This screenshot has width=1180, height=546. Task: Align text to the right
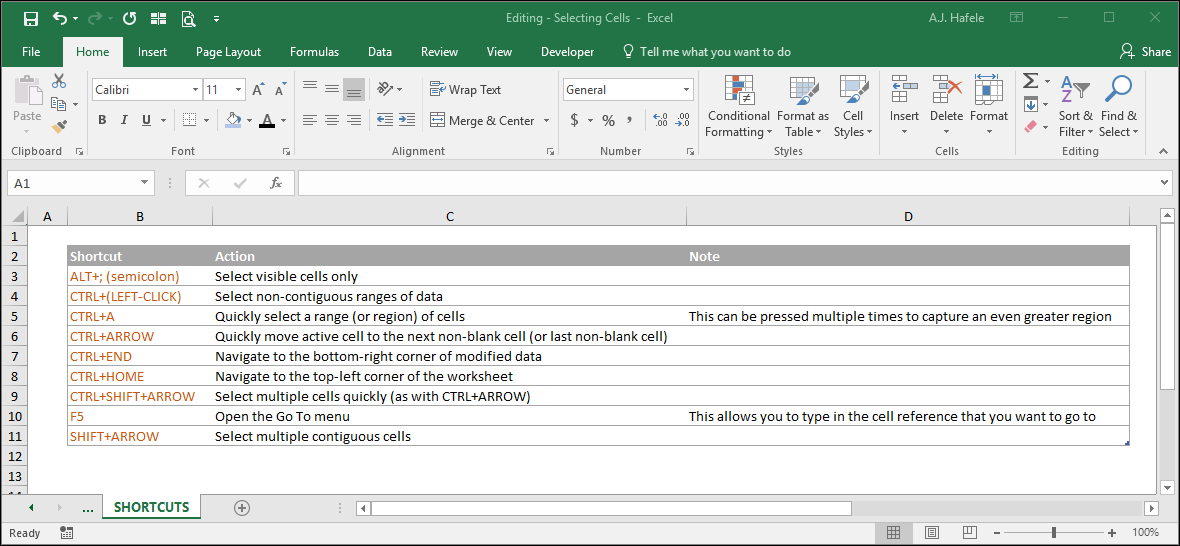click(x=353, y=120)
